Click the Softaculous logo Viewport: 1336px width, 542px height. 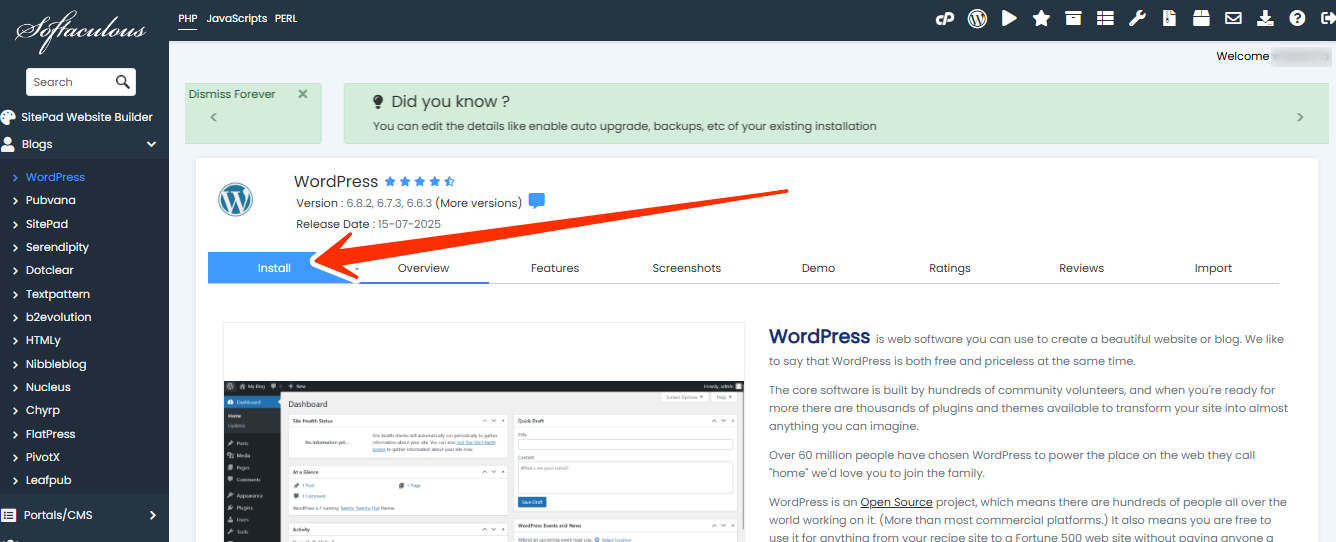(x=80, y=30)
